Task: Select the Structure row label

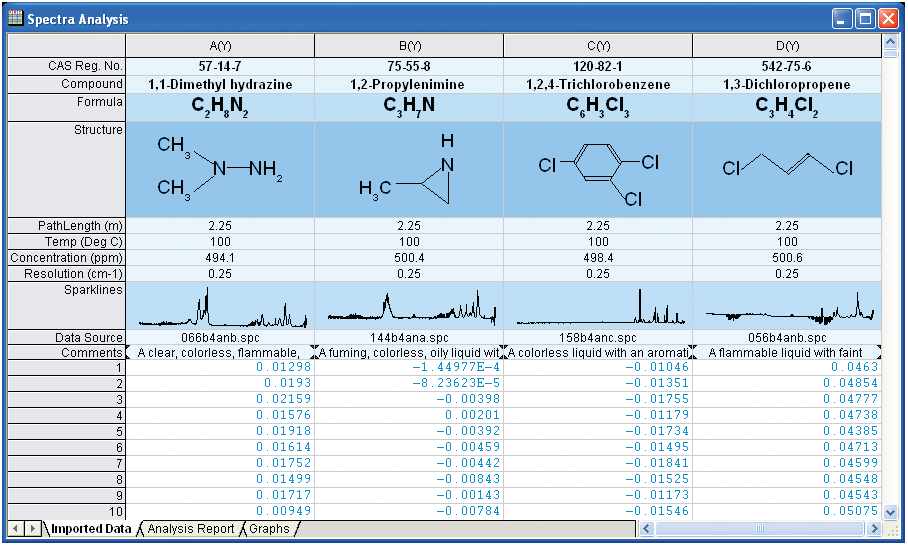Action: point(67,169)
